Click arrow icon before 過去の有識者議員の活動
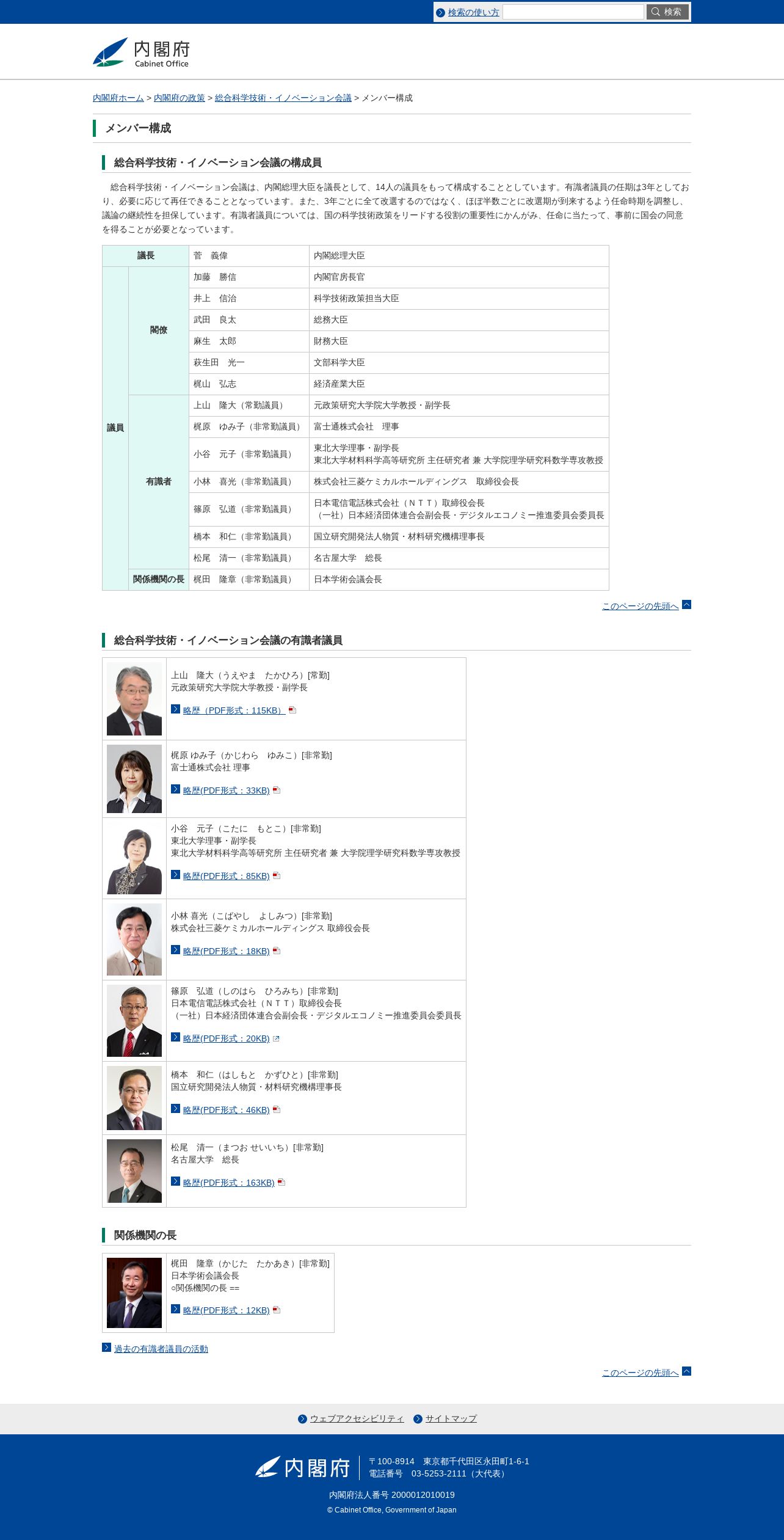The image size is (784, 1540). (x=106, y=1348)
